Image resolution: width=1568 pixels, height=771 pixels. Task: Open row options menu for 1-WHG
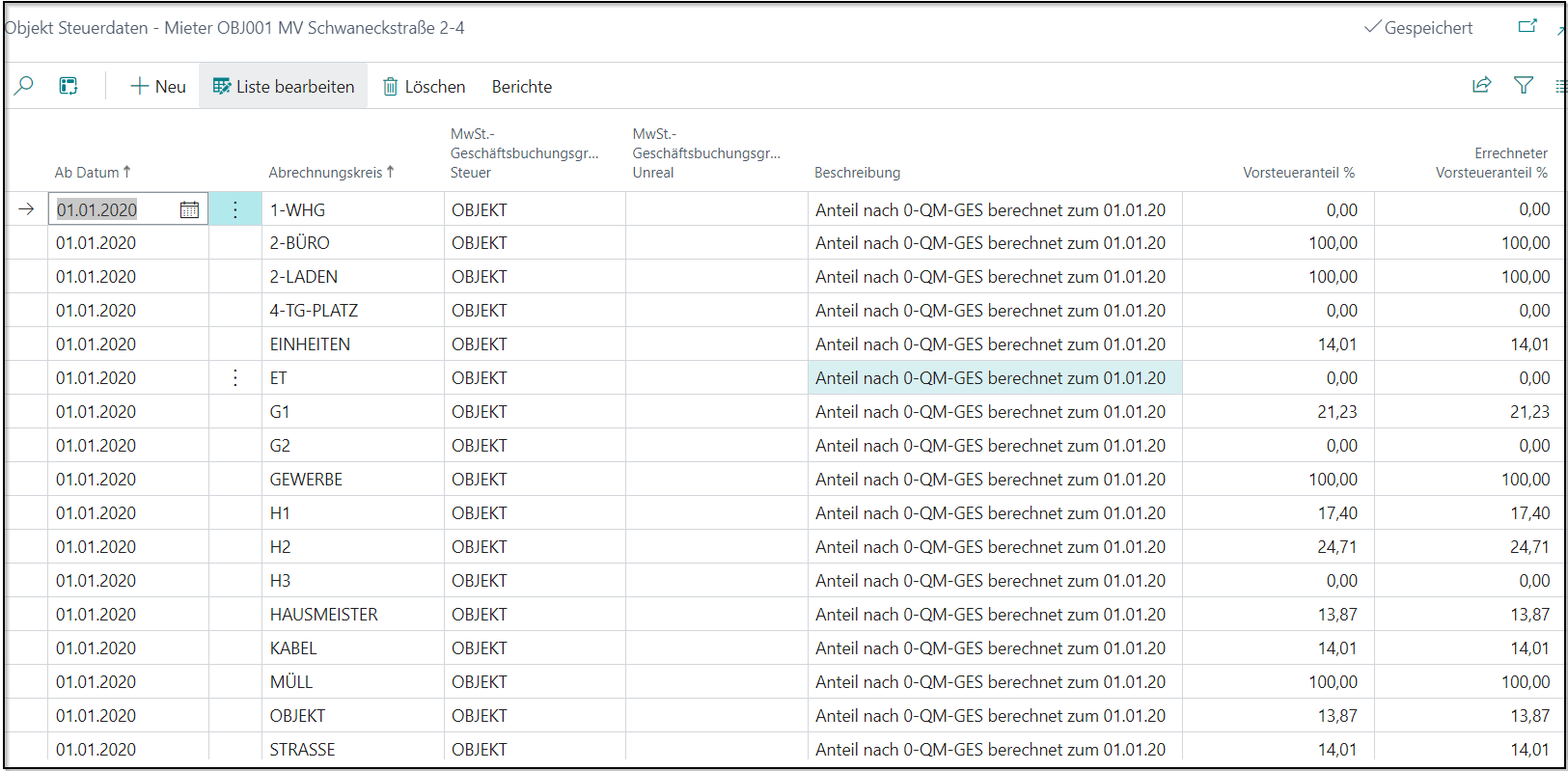pyautogui.click(x=234, y=209)
